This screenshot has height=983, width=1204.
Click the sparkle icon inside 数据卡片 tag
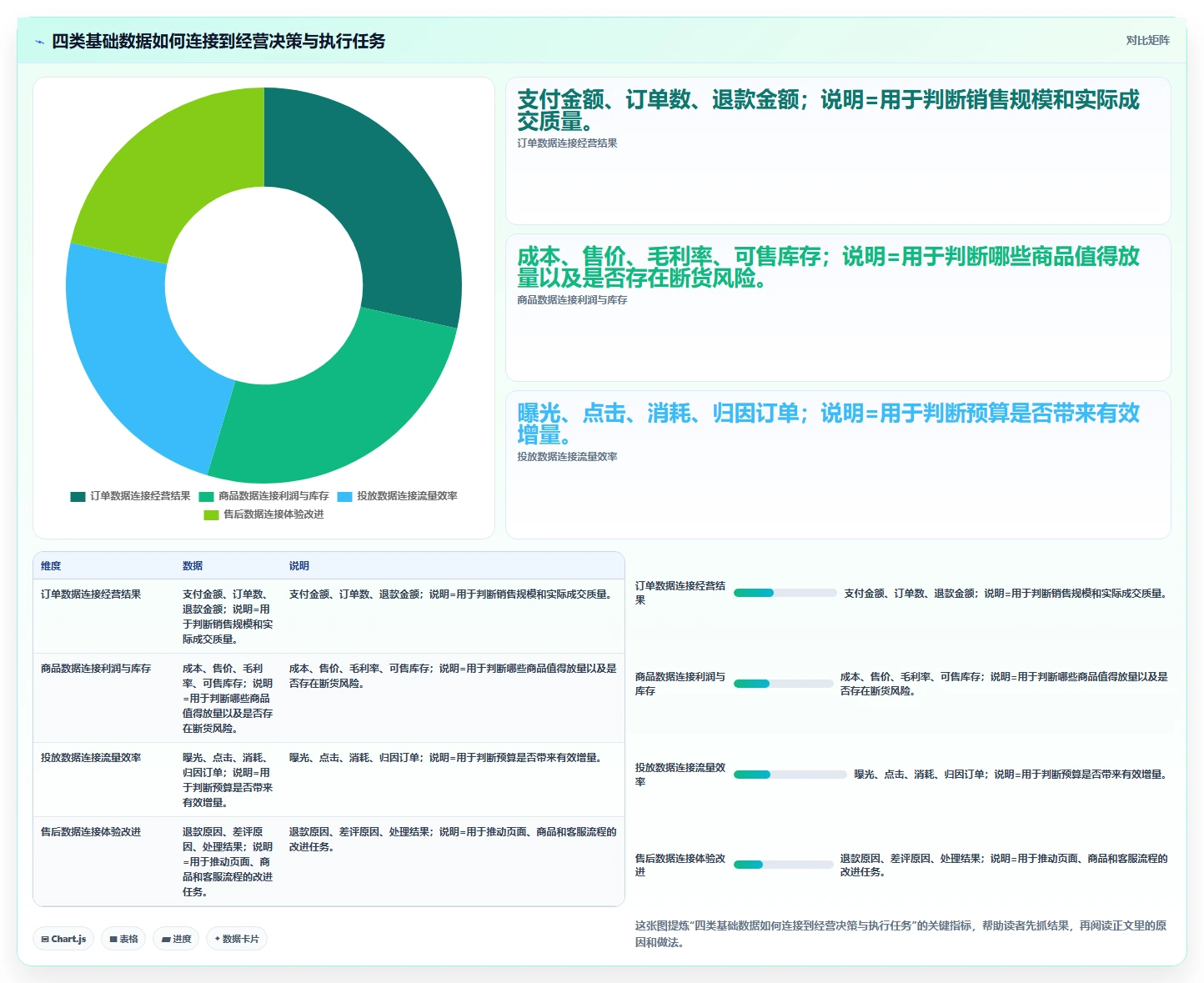[x=218, y=939]
